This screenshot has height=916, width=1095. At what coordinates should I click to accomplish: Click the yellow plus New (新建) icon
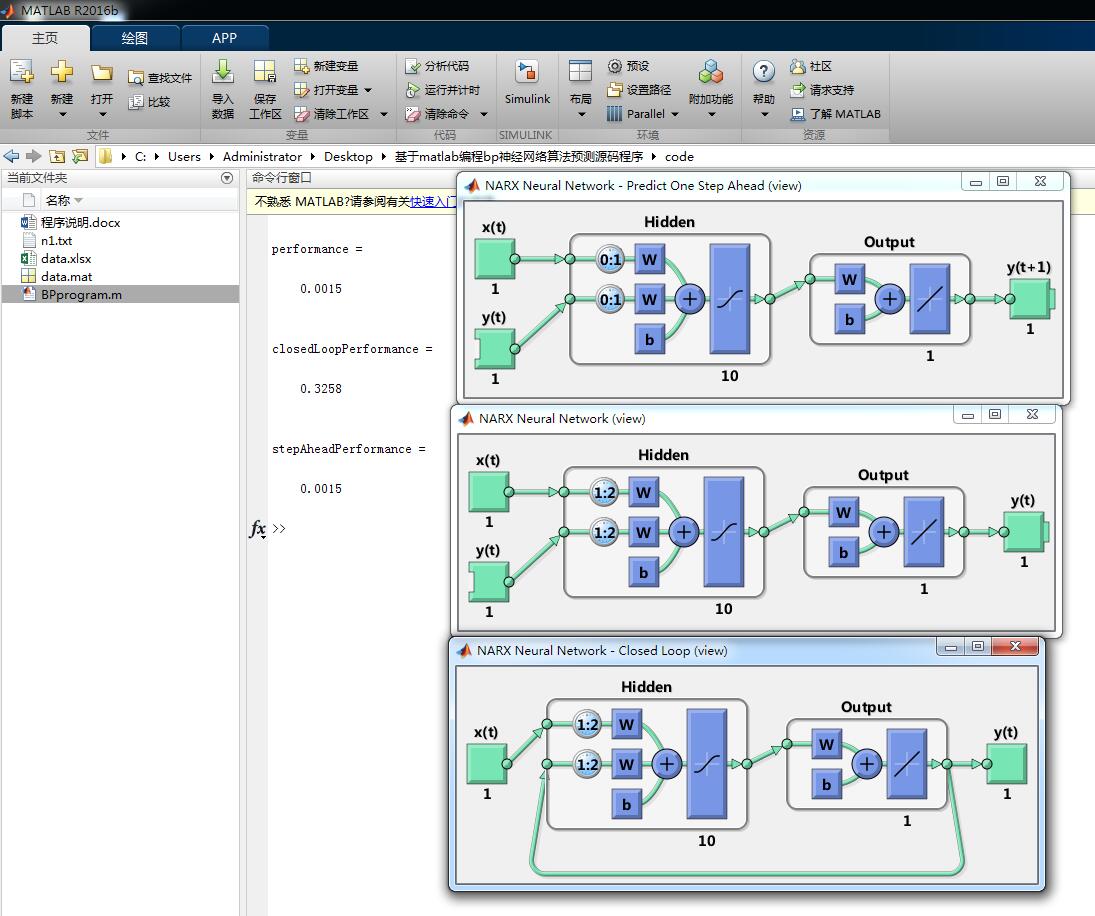pos(61,71)
